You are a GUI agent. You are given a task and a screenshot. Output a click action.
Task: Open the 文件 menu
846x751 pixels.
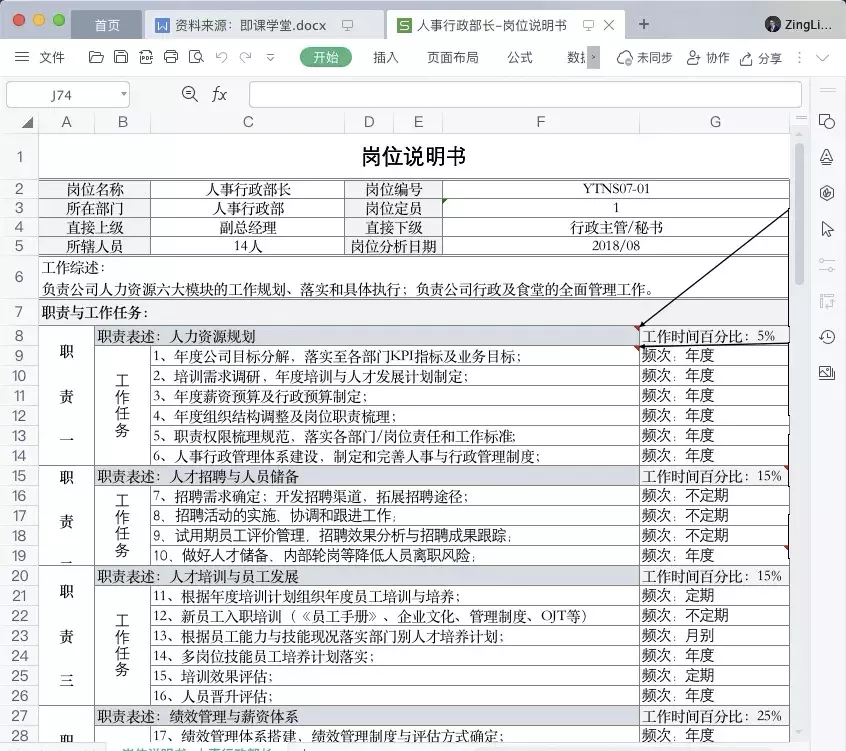click(x=41, y=58)
